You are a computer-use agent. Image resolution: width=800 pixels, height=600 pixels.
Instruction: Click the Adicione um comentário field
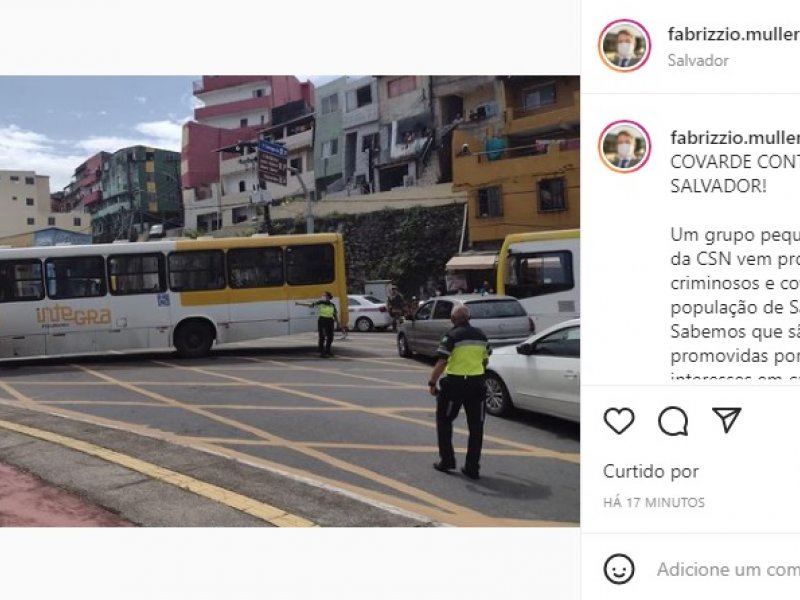click(x=728, y=569)
